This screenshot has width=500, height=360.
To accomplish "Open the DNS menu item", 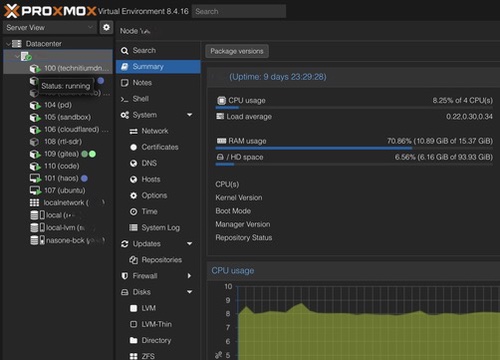I will tap(158, 163).
